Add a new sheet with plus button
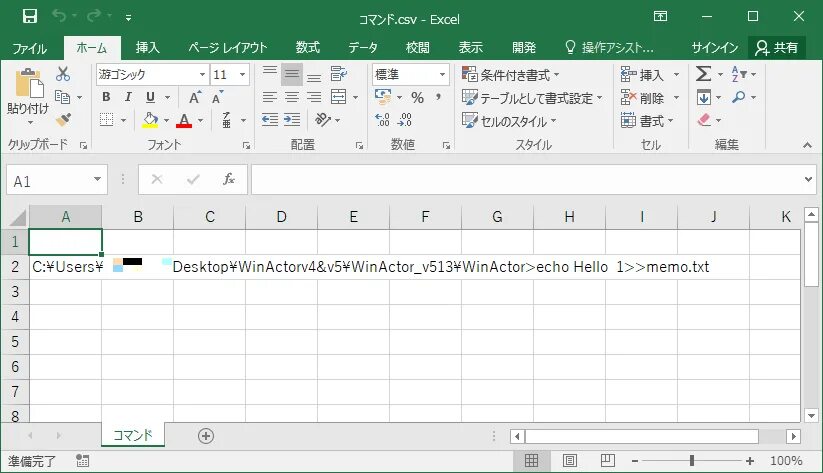This screenshot has width=823, height=473. click(206, 436)
